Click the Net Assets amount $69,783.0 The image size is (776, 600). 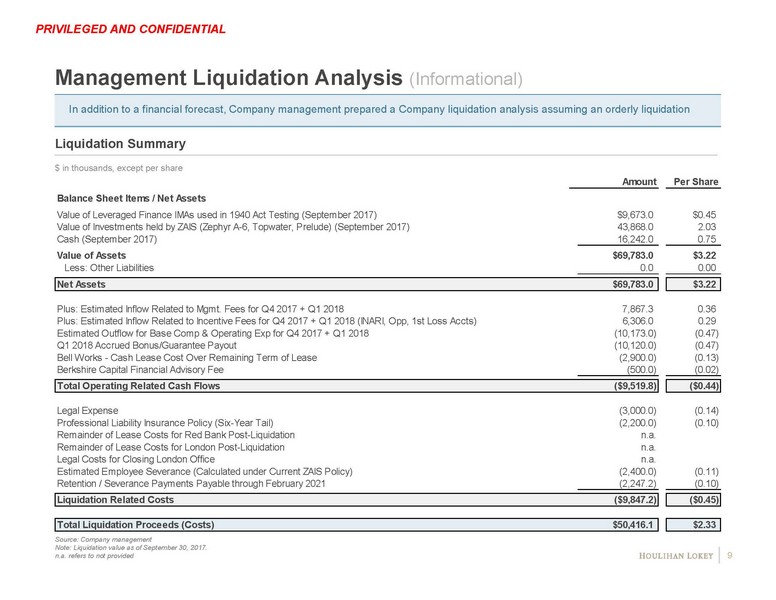(x=629, y=285)
